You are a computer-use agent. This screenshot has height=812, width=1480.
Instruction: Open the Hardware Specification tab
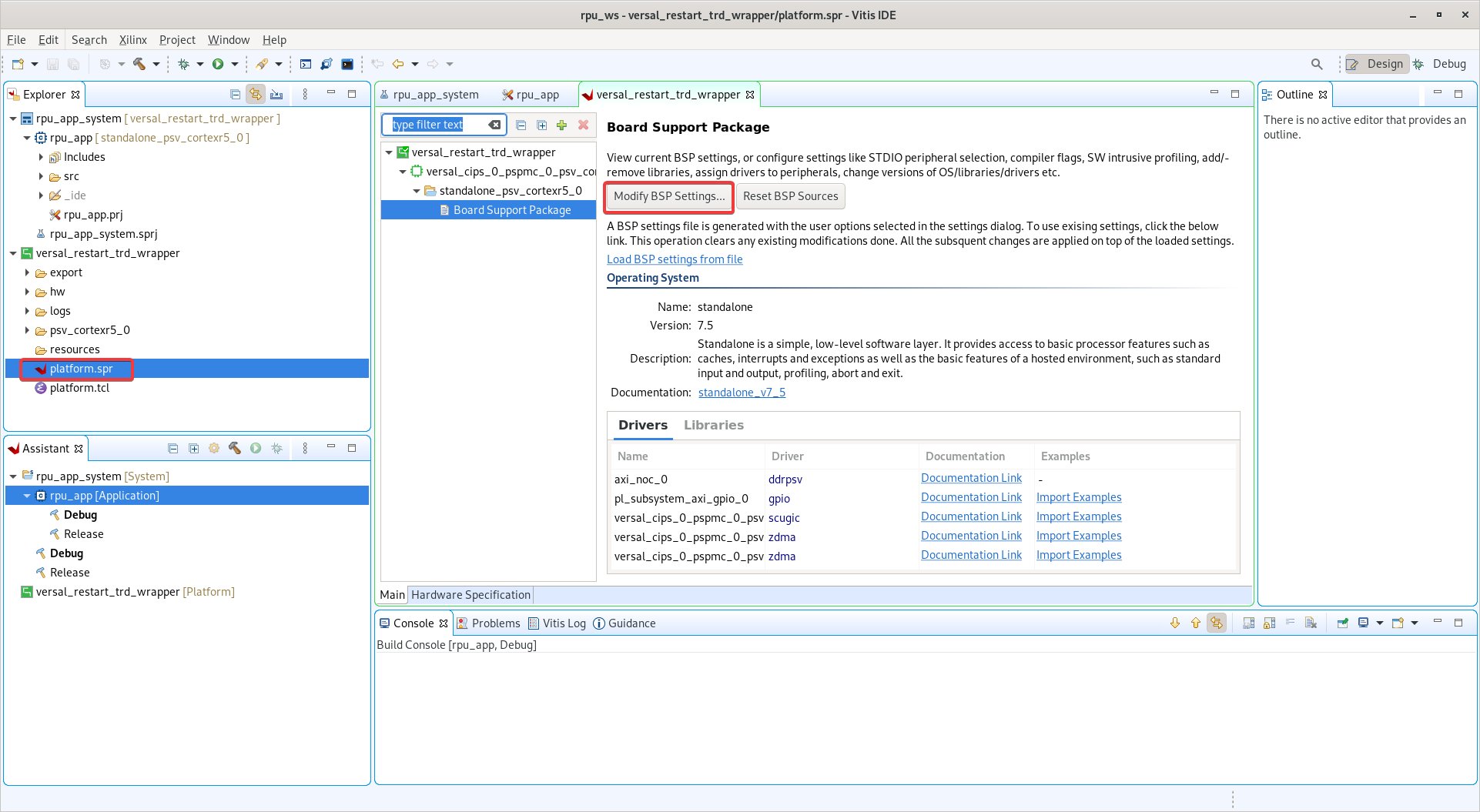tap(470, 595)
